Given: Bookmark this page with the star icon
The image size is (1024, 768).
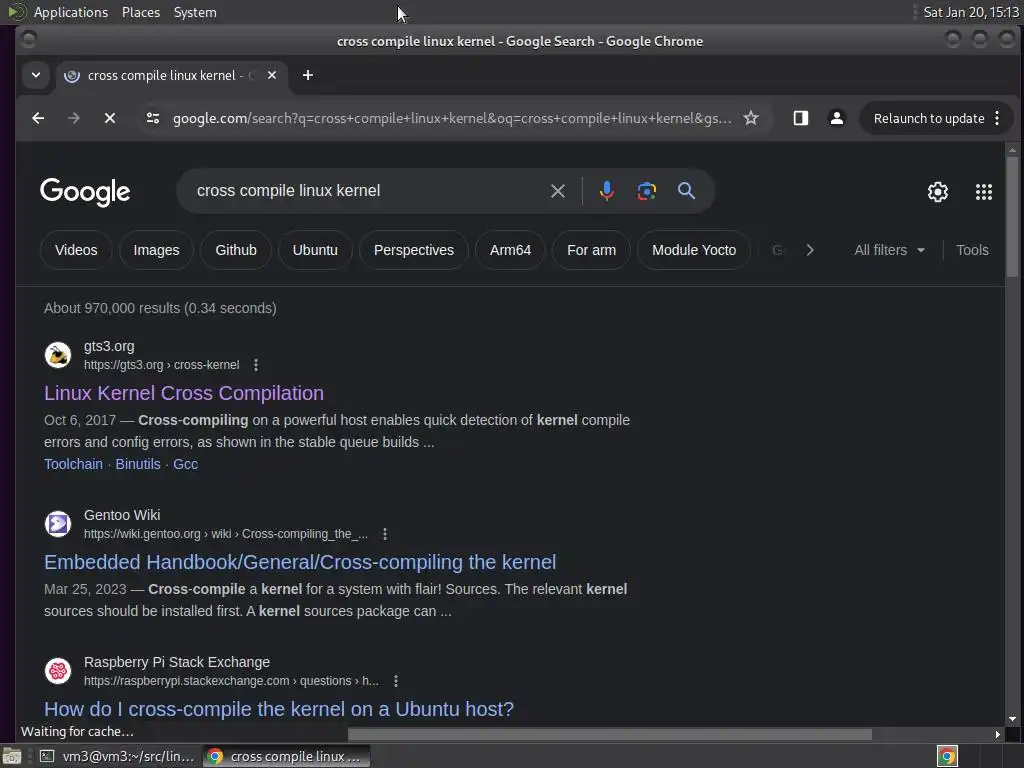Looking at the screenshot, I should pos(751,118).
